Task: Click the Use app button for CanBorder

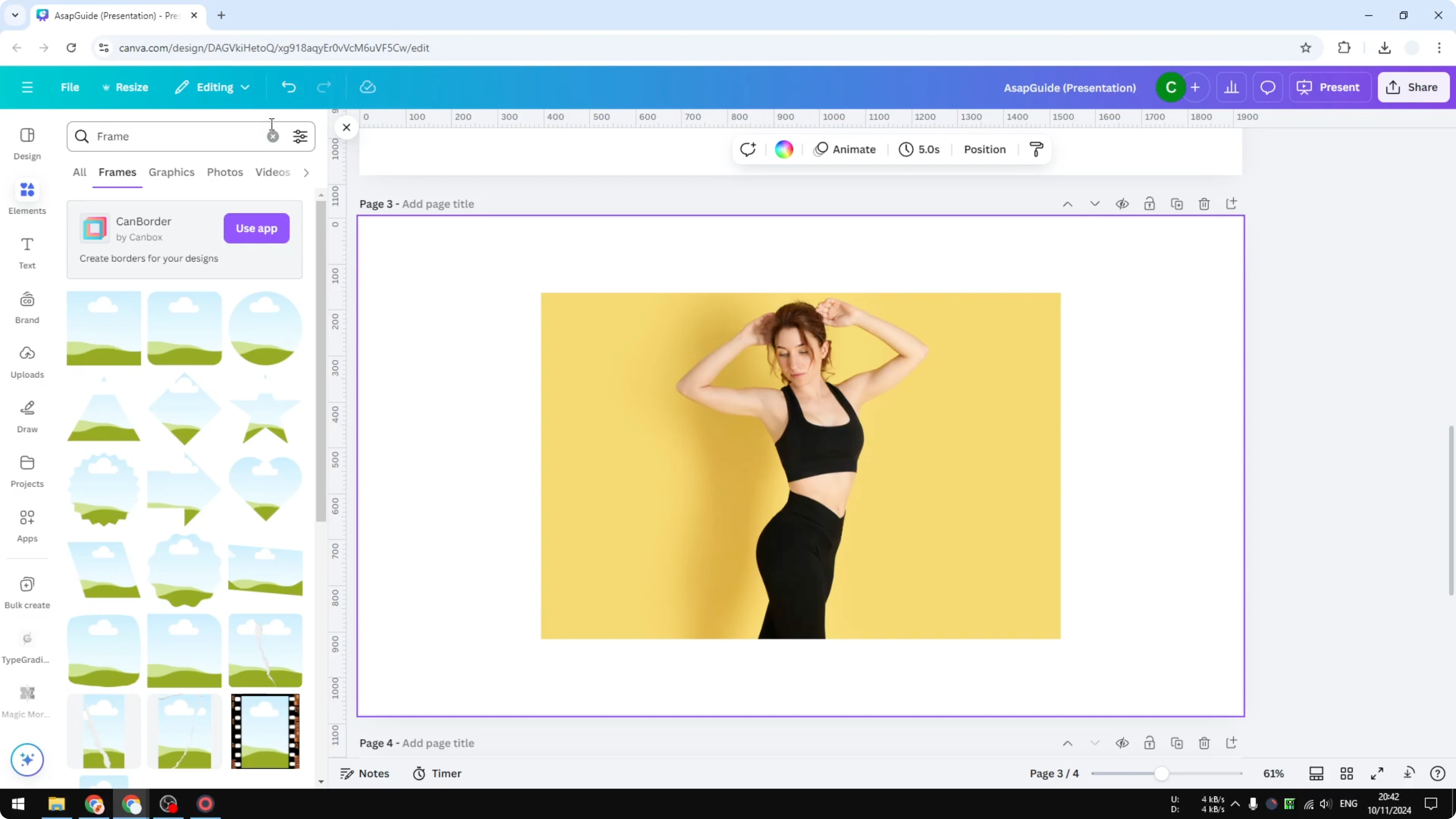Action: [256, 228]
